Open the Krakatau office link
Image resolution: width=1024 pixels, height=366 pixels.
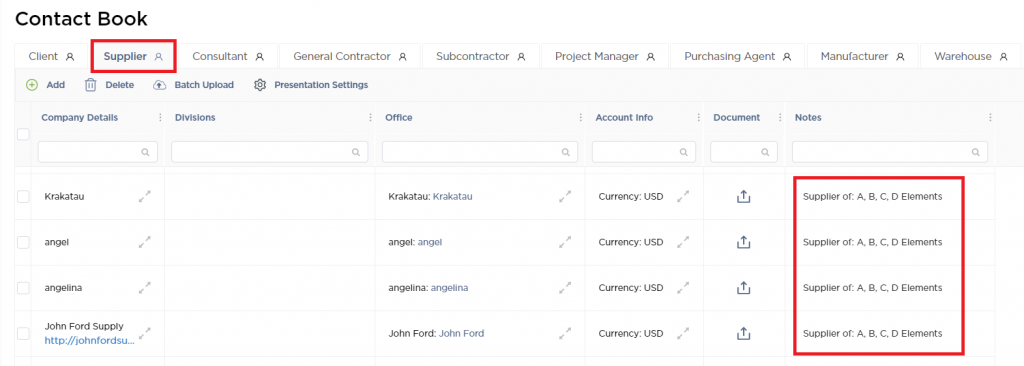click(x=453, y=196)
